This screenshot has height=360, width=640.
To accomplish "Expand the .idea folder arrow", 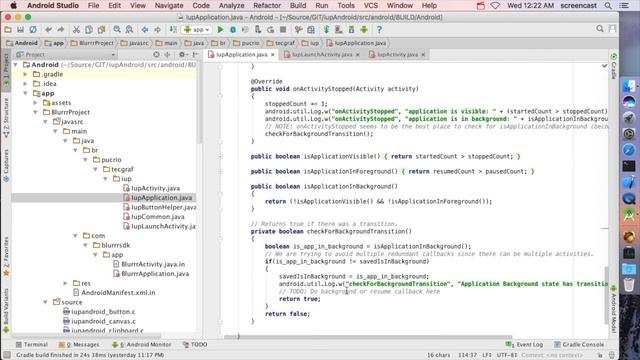I will (x=25, y=84).
